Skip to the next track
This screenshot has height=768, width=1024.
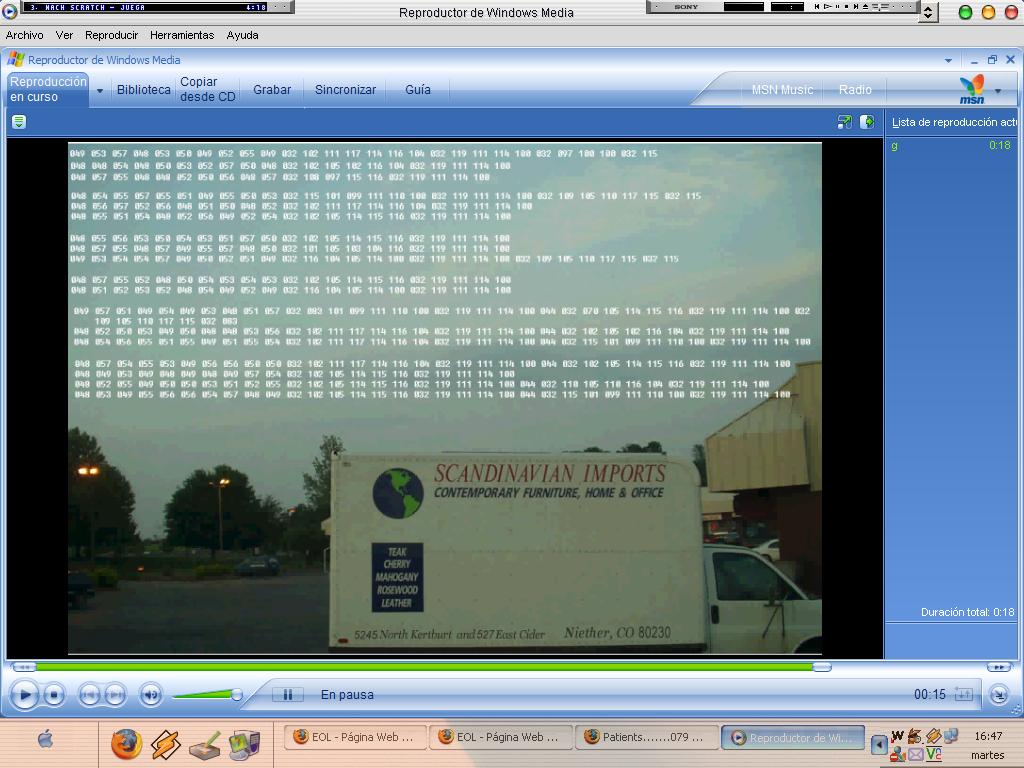tap(116, 694)
